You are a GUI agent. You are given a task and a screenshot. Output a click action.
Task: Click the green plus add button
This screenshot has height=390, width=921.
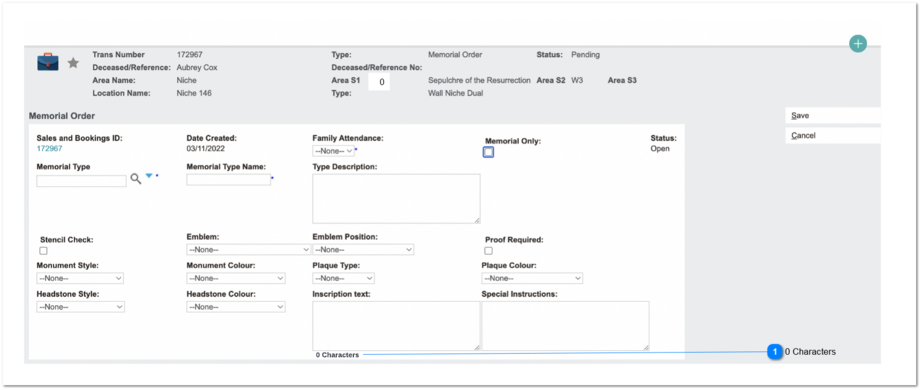tap(858, 43)
